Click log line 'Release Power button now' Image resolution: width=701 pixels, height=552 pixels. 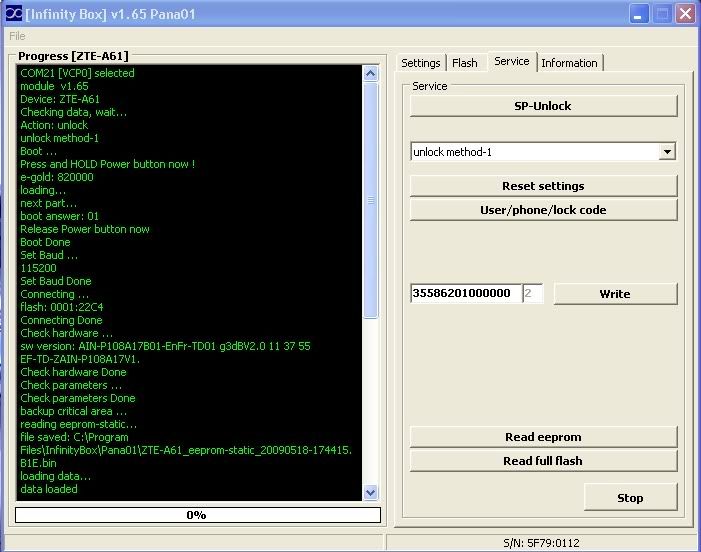tap(84, 229)
